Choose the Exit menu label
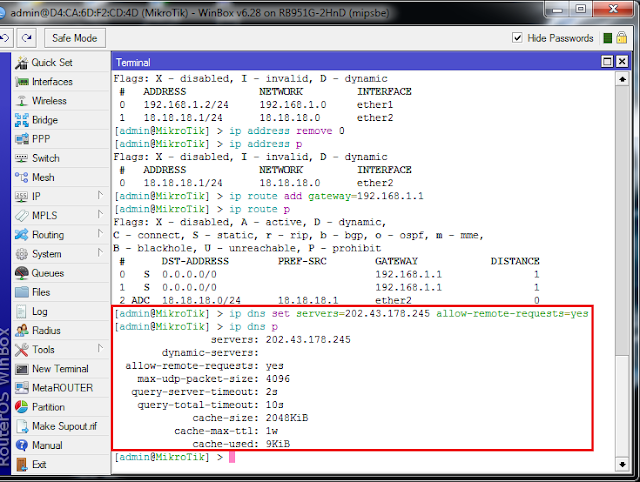The height and width of the screenshot is (482, 640). pyautogui.click(x=39, y=464)
